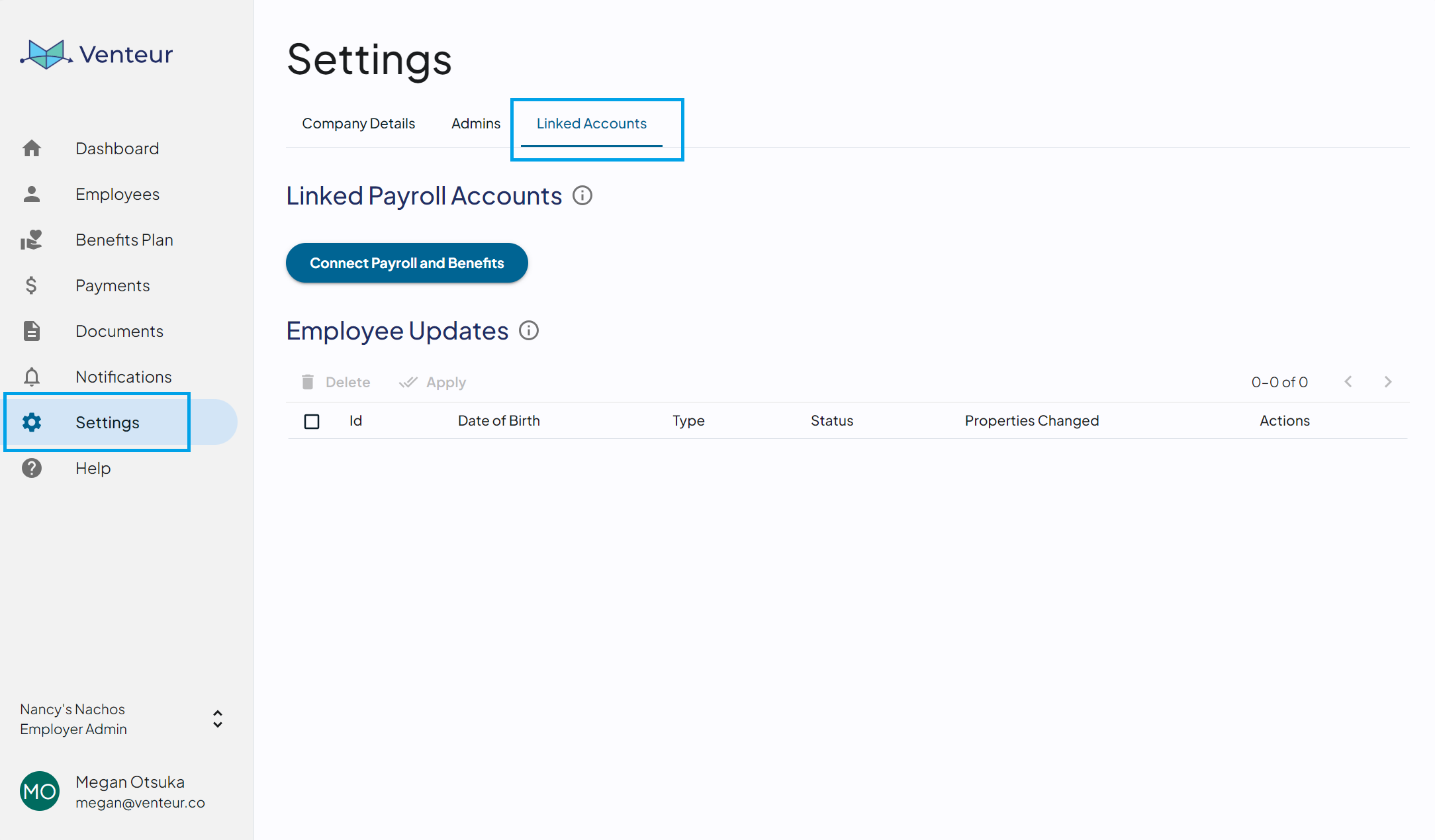Click Apply in the updates toolbar
The width and height of the screenshot is (1435, 840).
tap(433, 382)
